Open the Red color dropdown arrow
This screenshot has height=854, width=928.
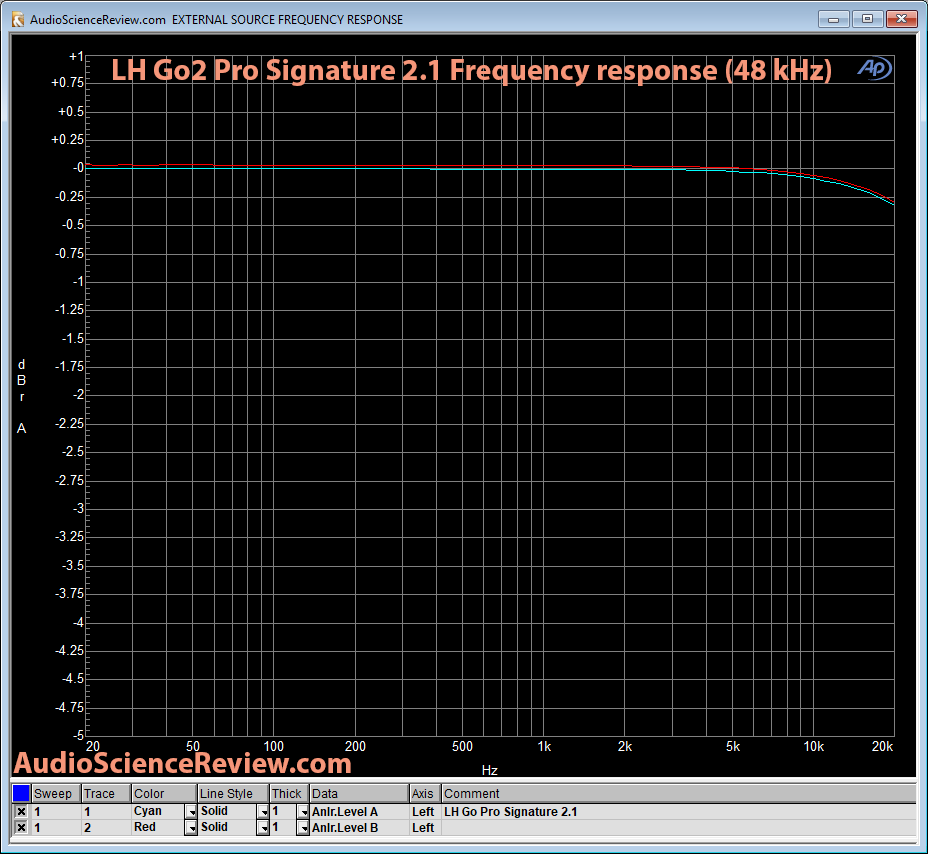pos(191,828)
